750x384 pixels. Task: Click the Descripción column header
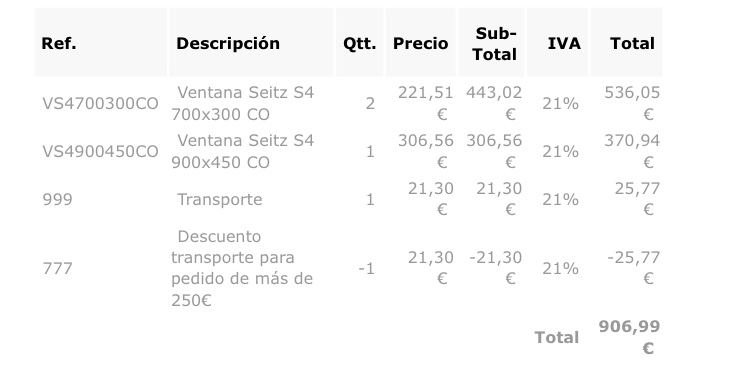pyautogui.click(x=228, y=44)
